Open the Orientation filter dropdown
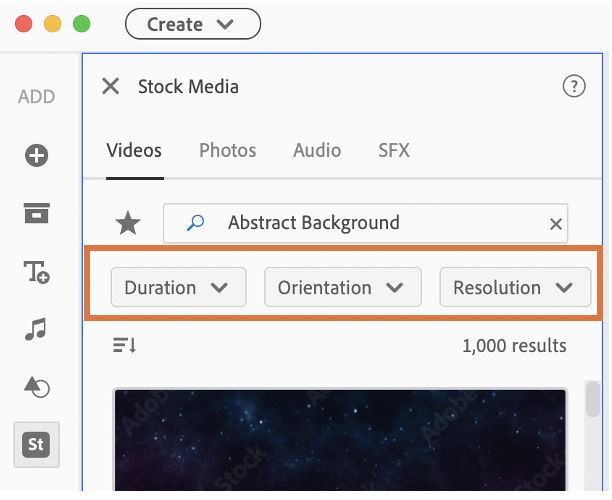The height and width of the screenshot is (500, 612). coord(341,288)
